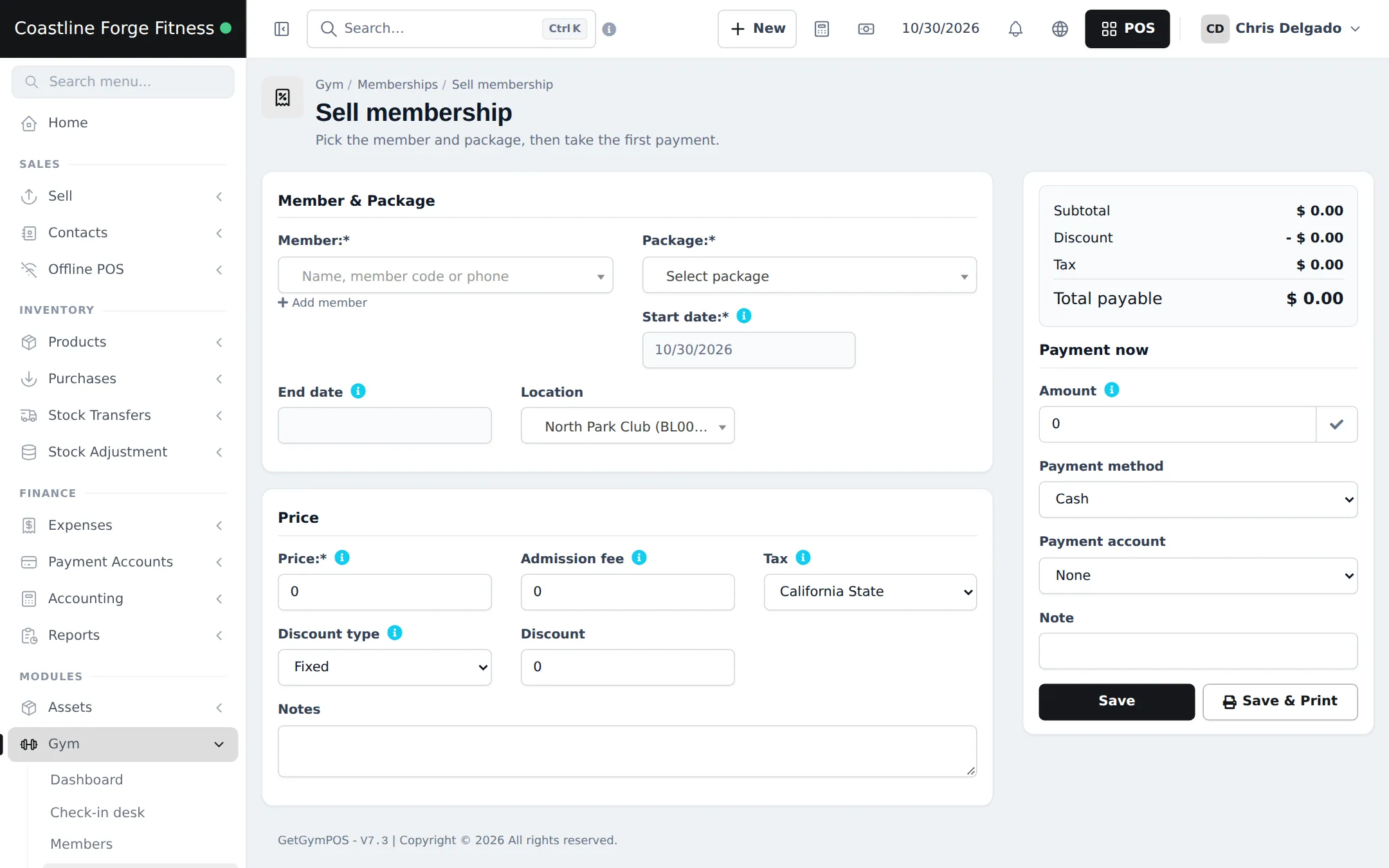Open Gym Dashboard submenu item
Viewport: 1389px width, 868px height.
click(x=86, y=779)
